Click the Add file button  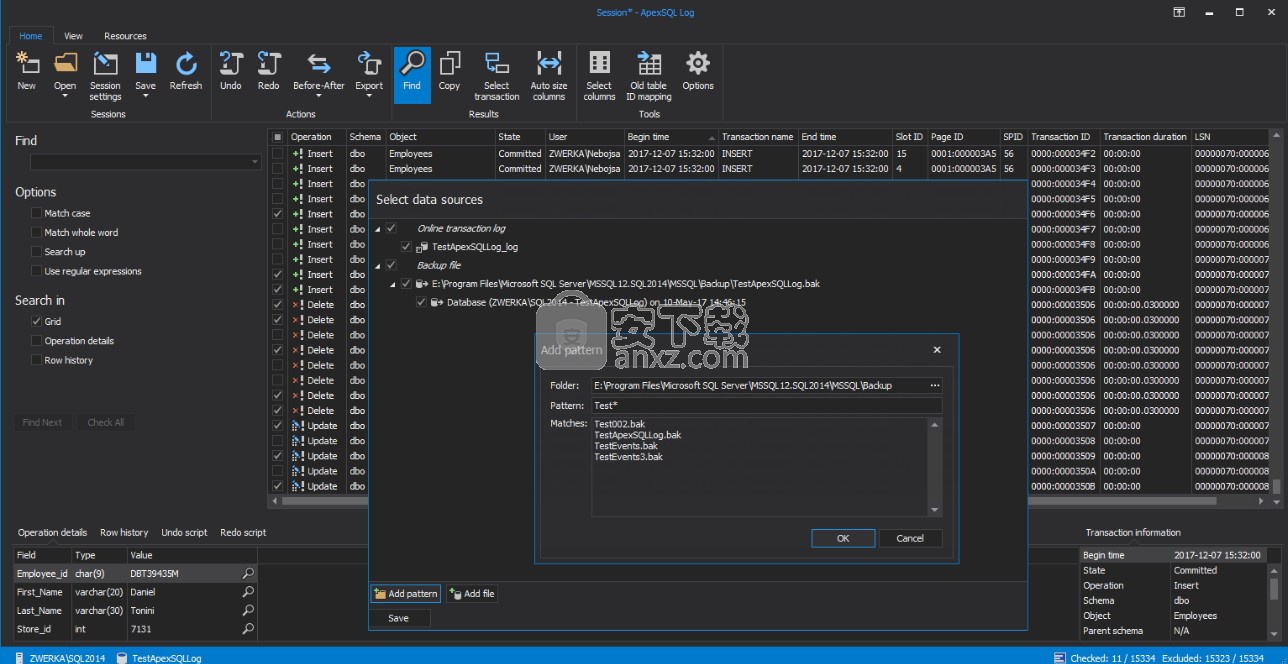(471, 594)
